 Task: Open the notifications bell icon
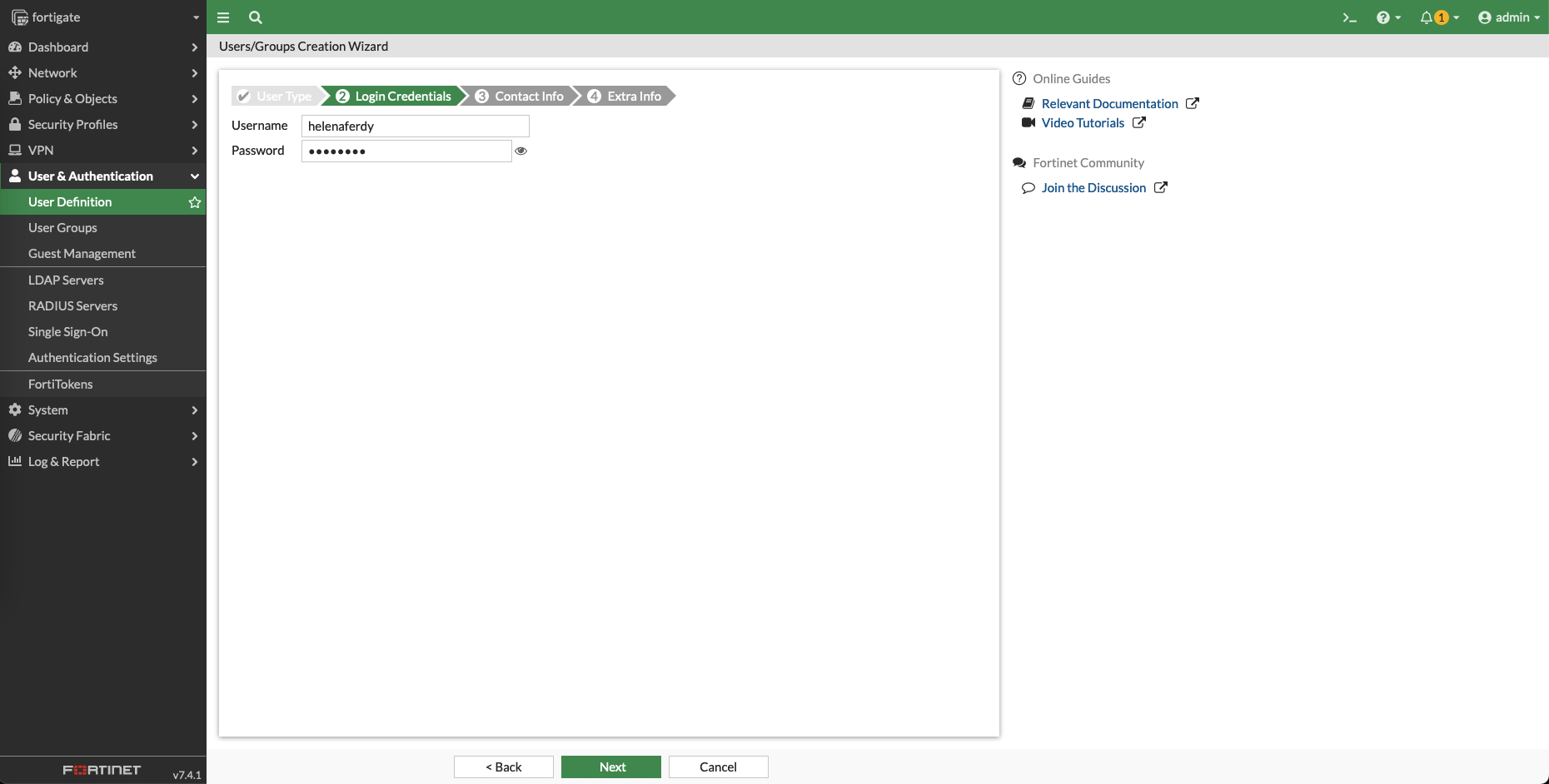(x=1427, y=17)
